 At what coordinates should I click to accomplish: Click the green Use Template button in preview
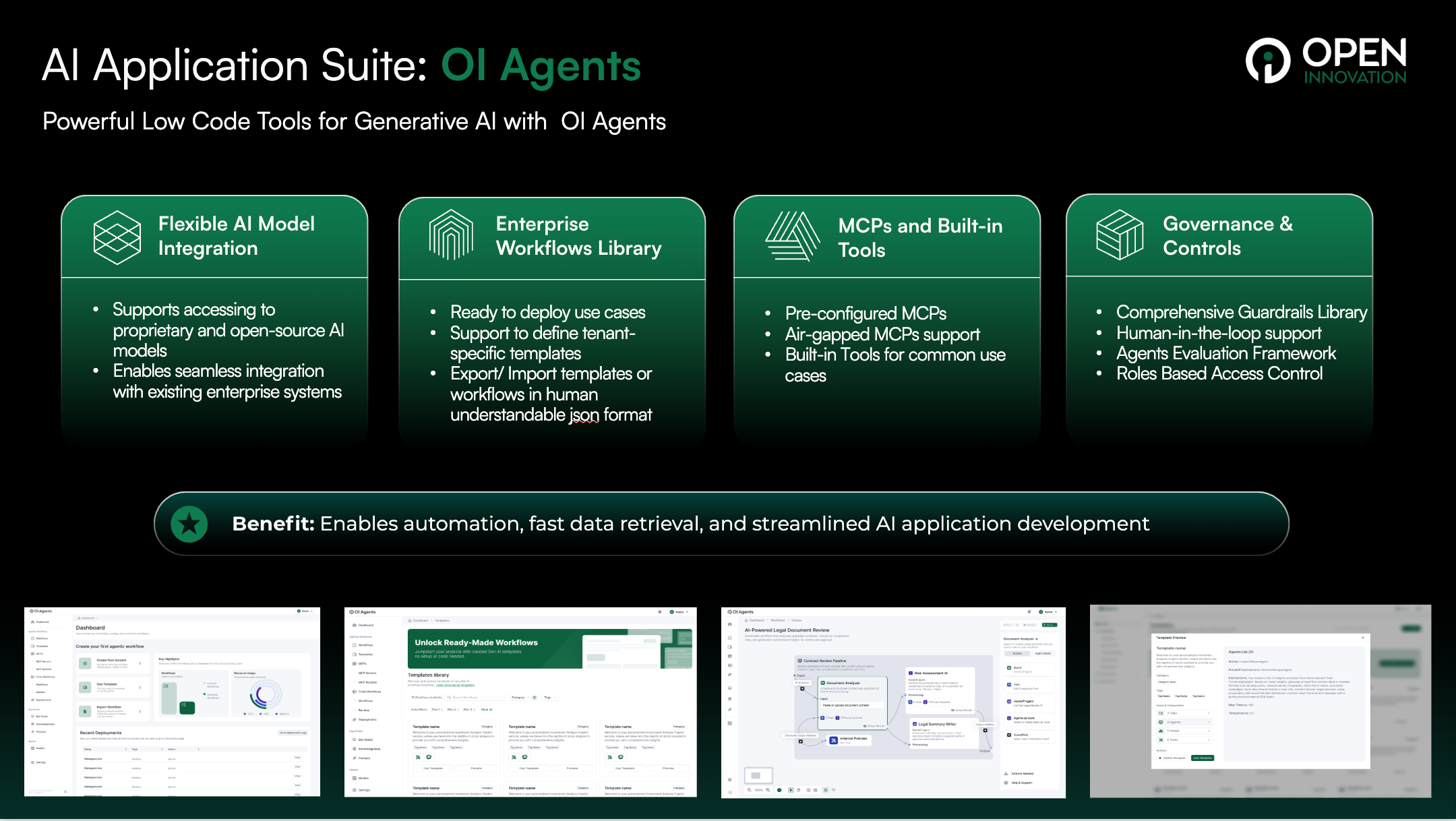pos(1202,758)
